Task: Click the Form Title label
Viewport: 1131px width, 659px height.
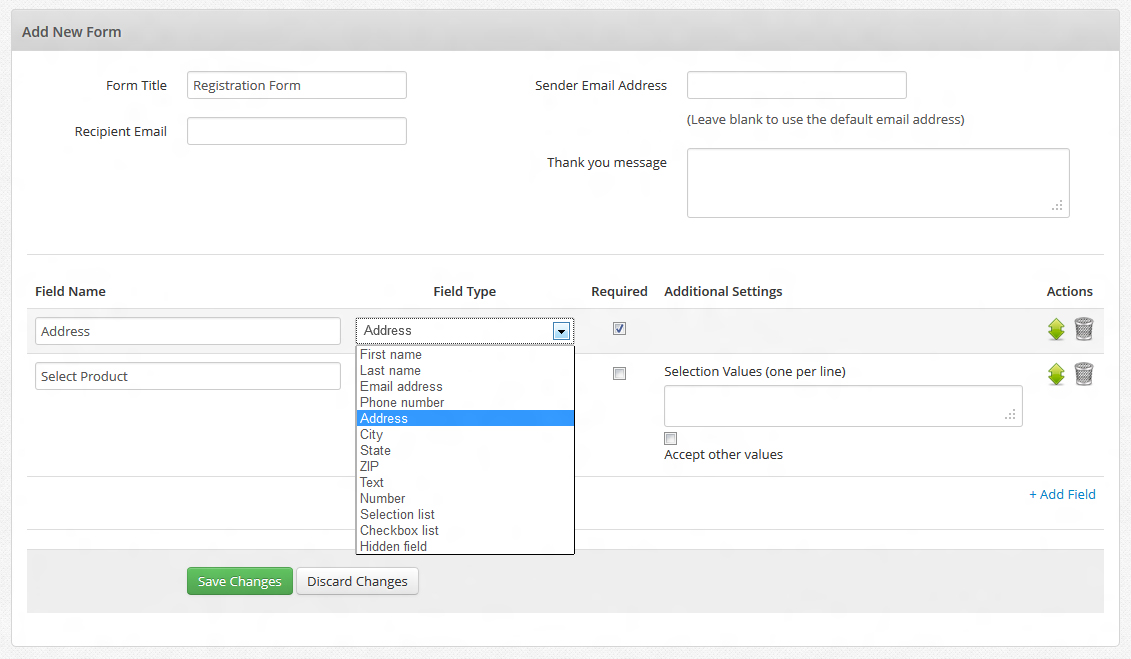Action: (x=136, y=85)
